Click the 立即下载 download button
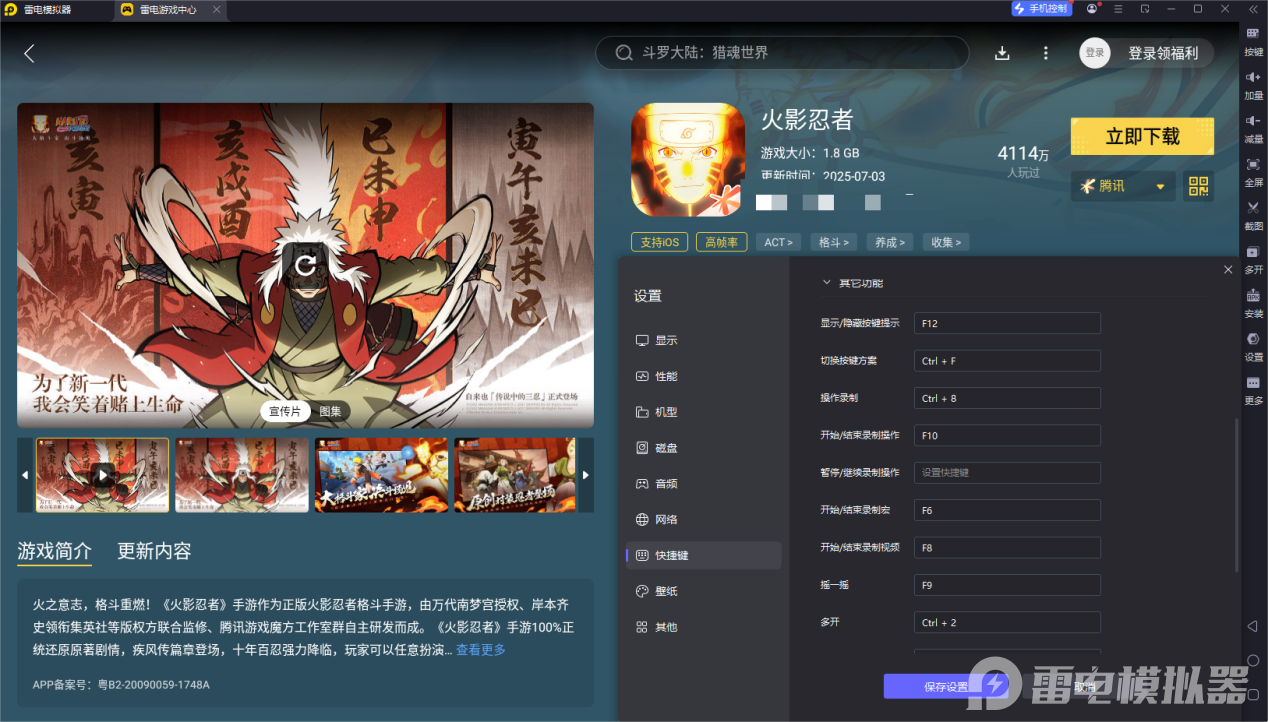This screenshot has height=722, width=1268. coord(1142,137)
